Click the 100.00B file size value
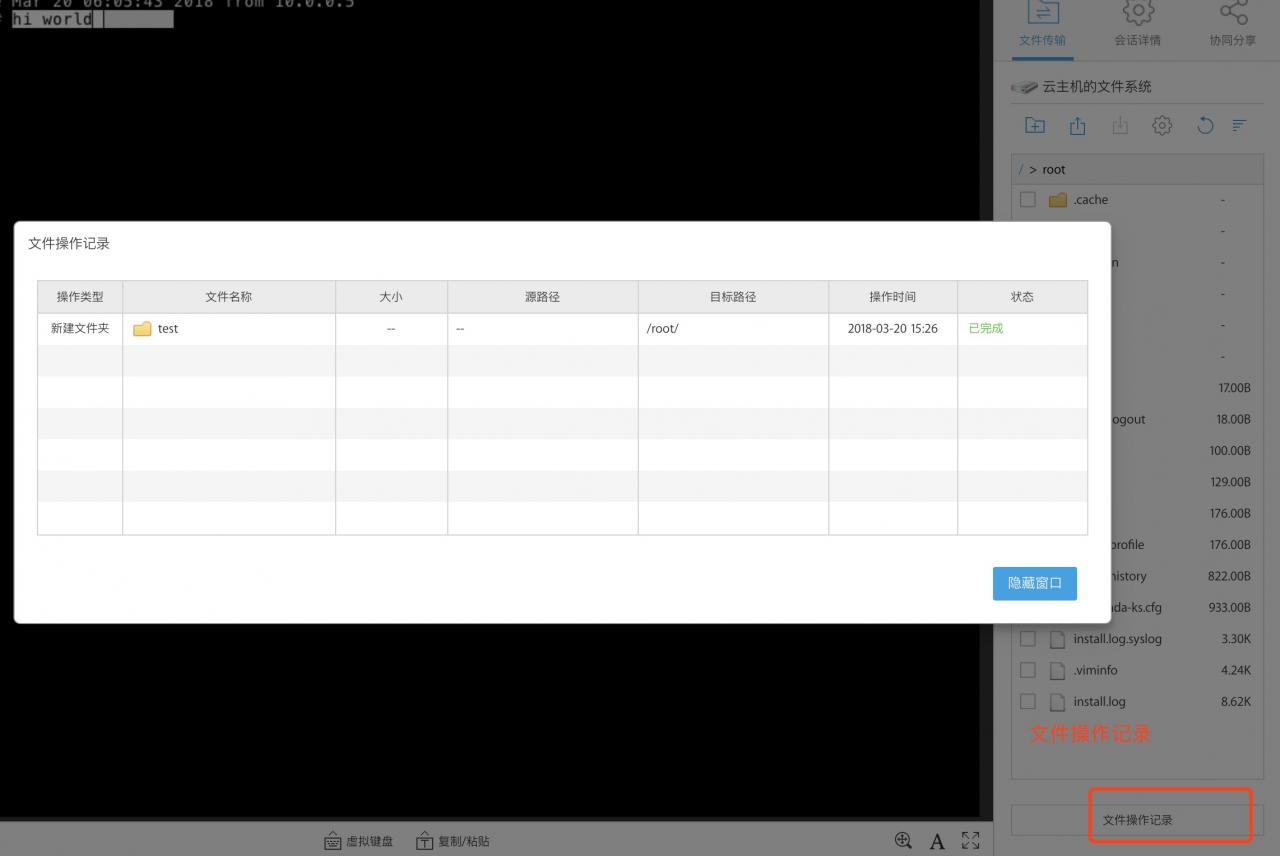 tap(1230, 451)
